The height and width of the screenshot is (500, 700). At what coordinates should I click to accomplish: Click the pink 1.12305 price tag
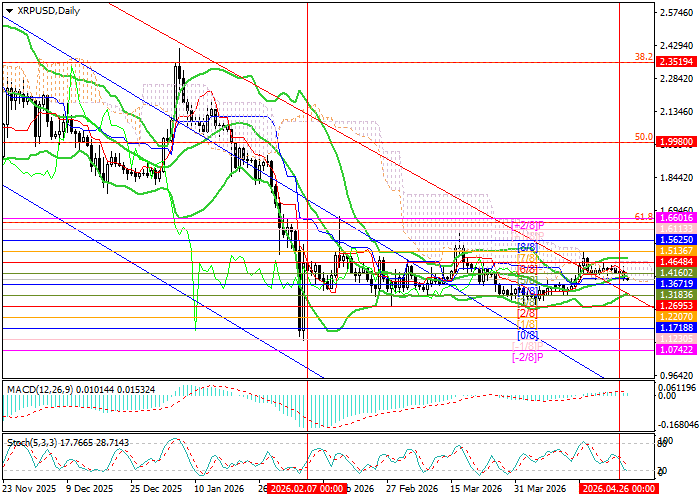(676, 339)
